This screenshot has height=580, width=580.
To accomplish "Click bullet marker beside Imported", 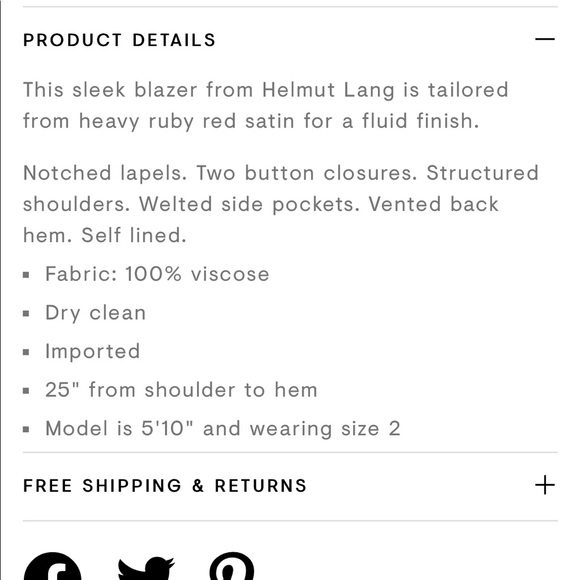I will pyautogui.click(x=26, y=352).
